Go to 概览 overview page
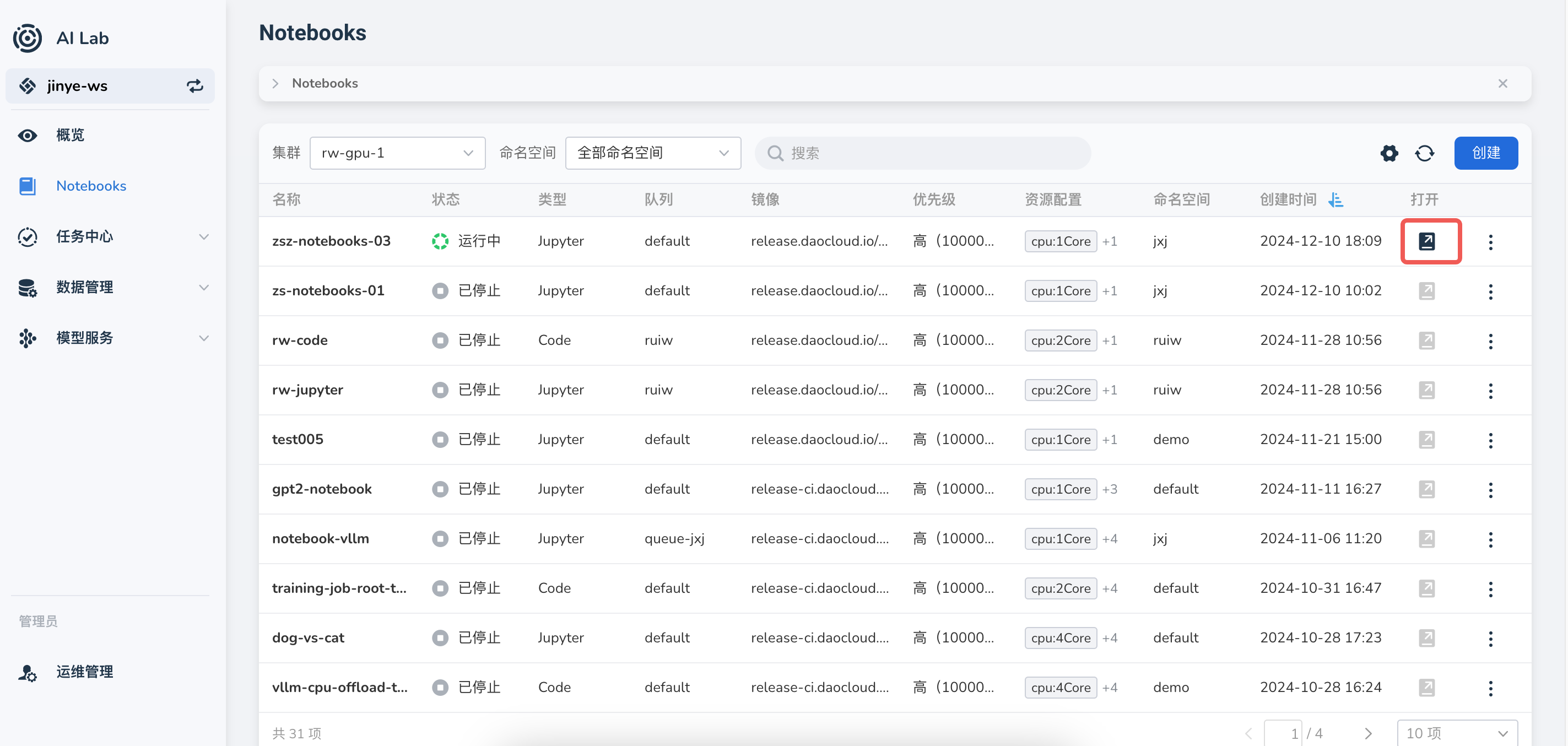This screenshot has height=746, width=1568. click(x=70, y=135)
